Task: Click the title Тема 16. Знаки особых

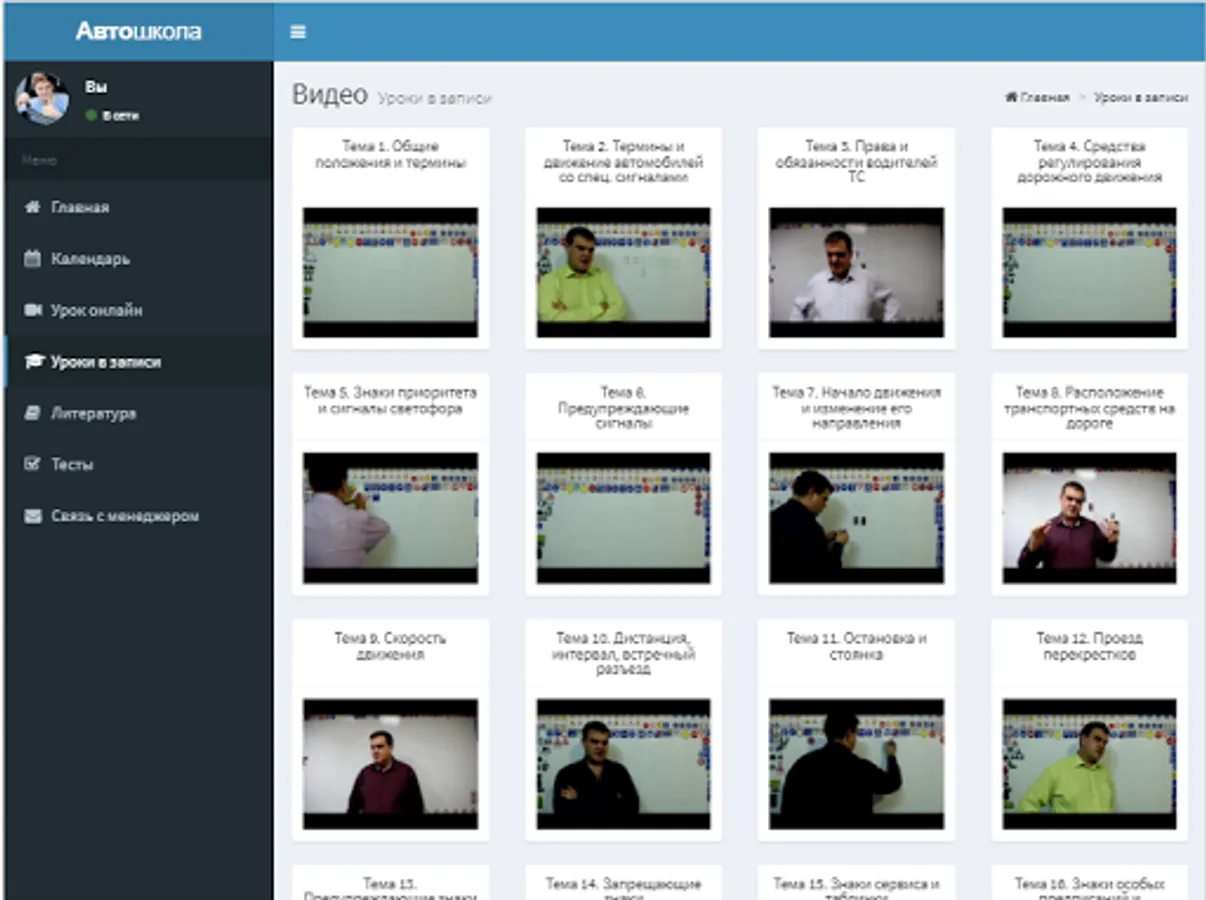Action: (1089, 888)
